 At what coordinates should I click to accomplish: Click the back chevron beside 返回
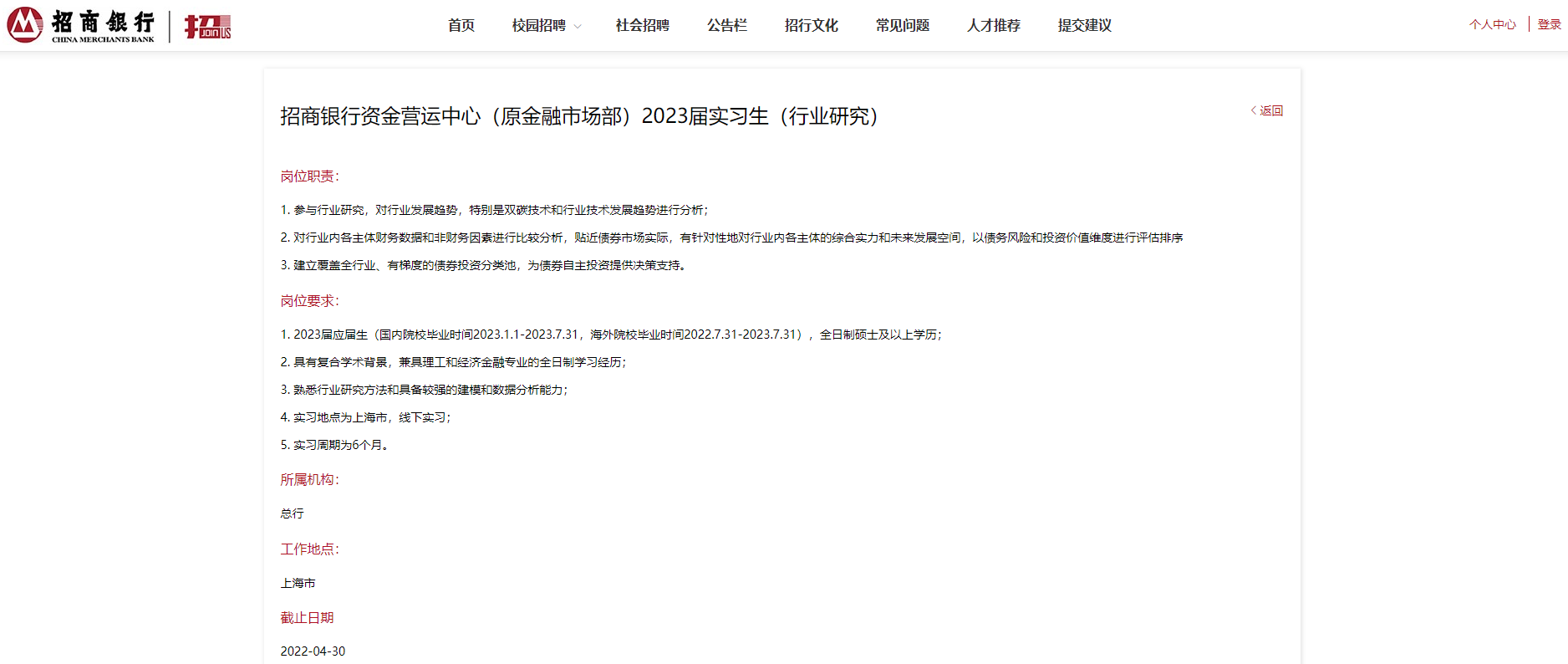pos(1253,110)
